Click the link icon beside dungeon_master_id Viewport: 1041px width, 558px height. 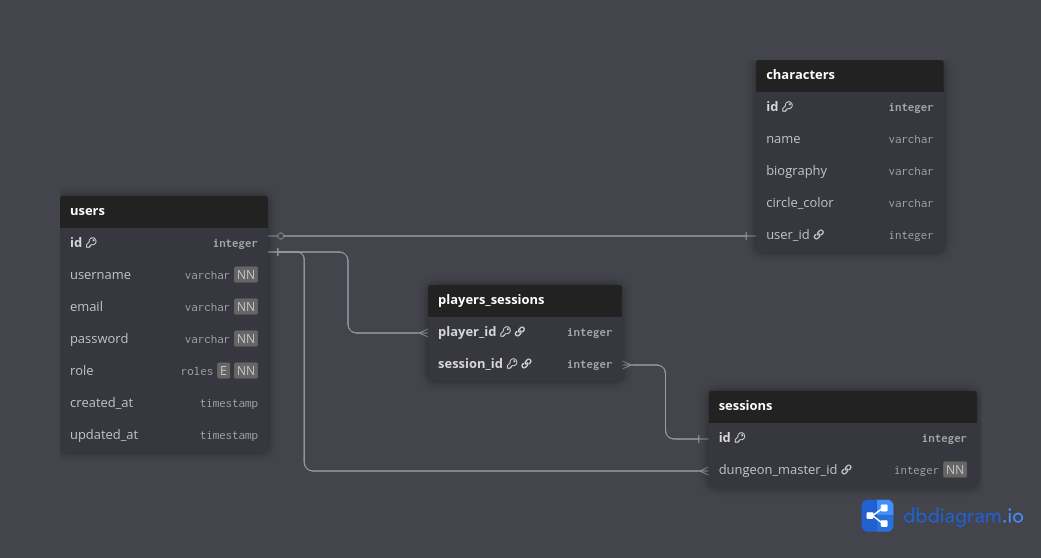[846, 470]
